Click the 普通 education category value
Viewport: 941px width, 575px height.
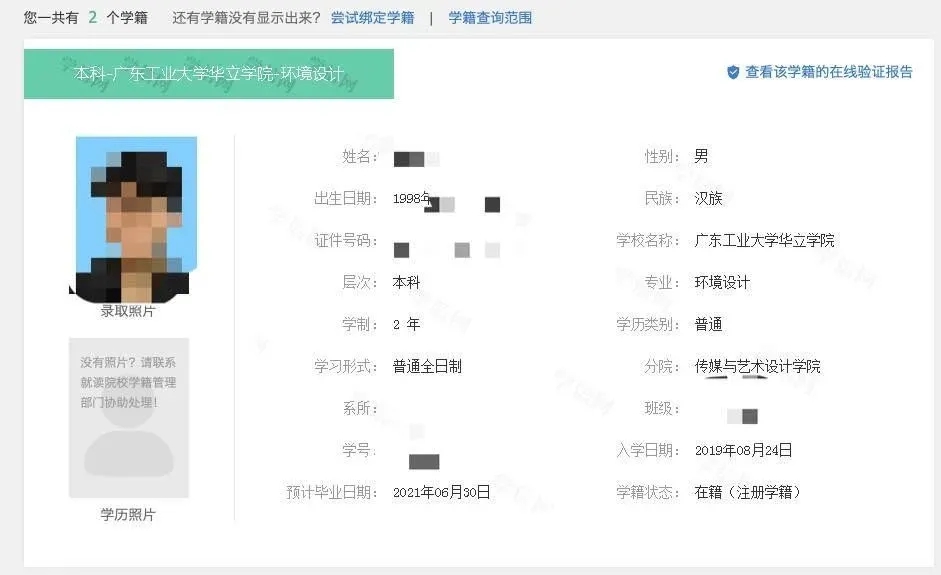[x=708, y=325]
